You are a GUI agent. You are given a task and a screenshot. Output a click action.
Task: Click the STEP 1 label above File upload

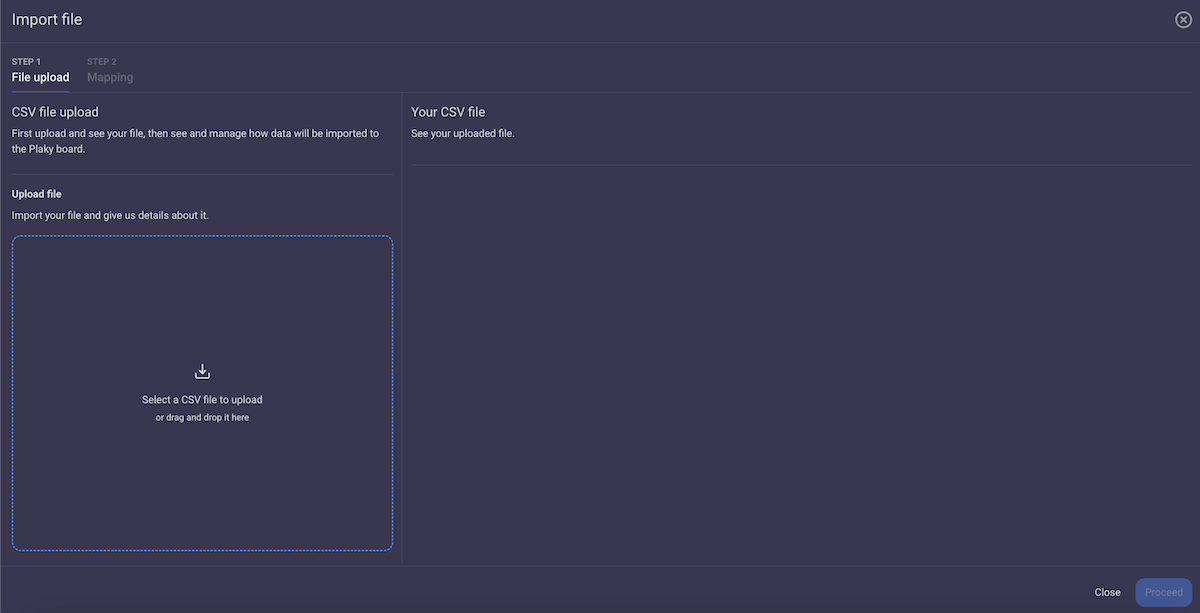[26, 60]
